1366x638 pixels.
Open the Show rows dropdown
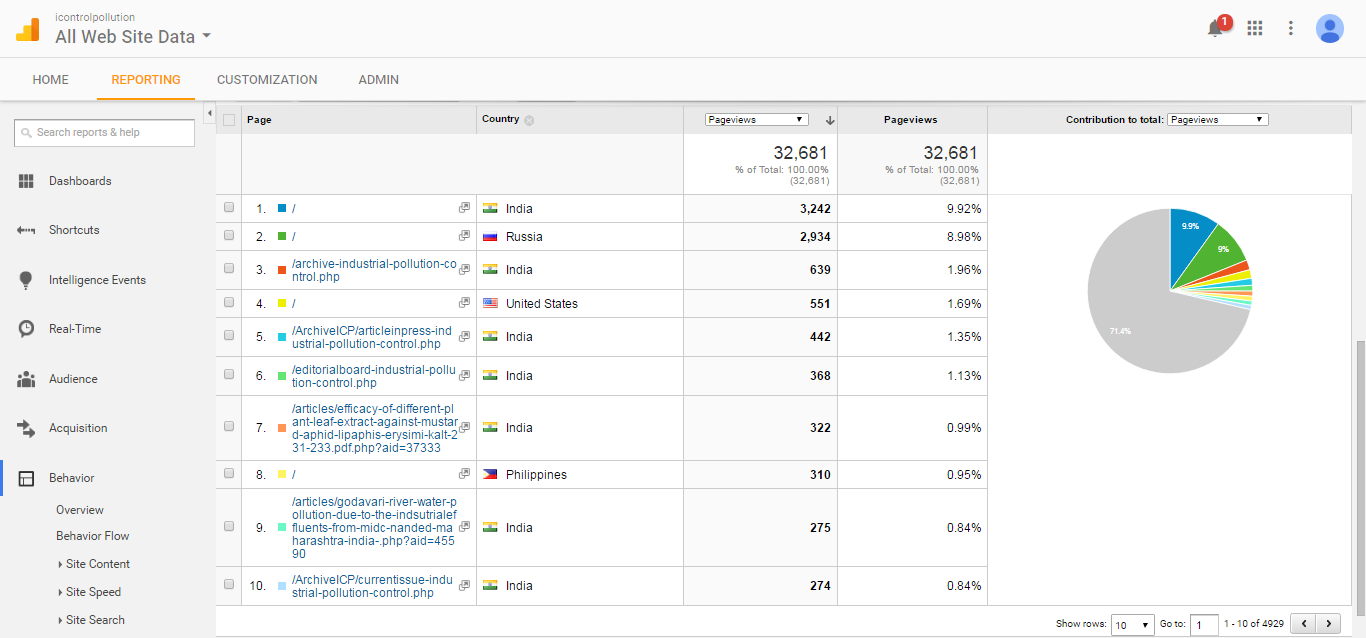click(1132, 625)
